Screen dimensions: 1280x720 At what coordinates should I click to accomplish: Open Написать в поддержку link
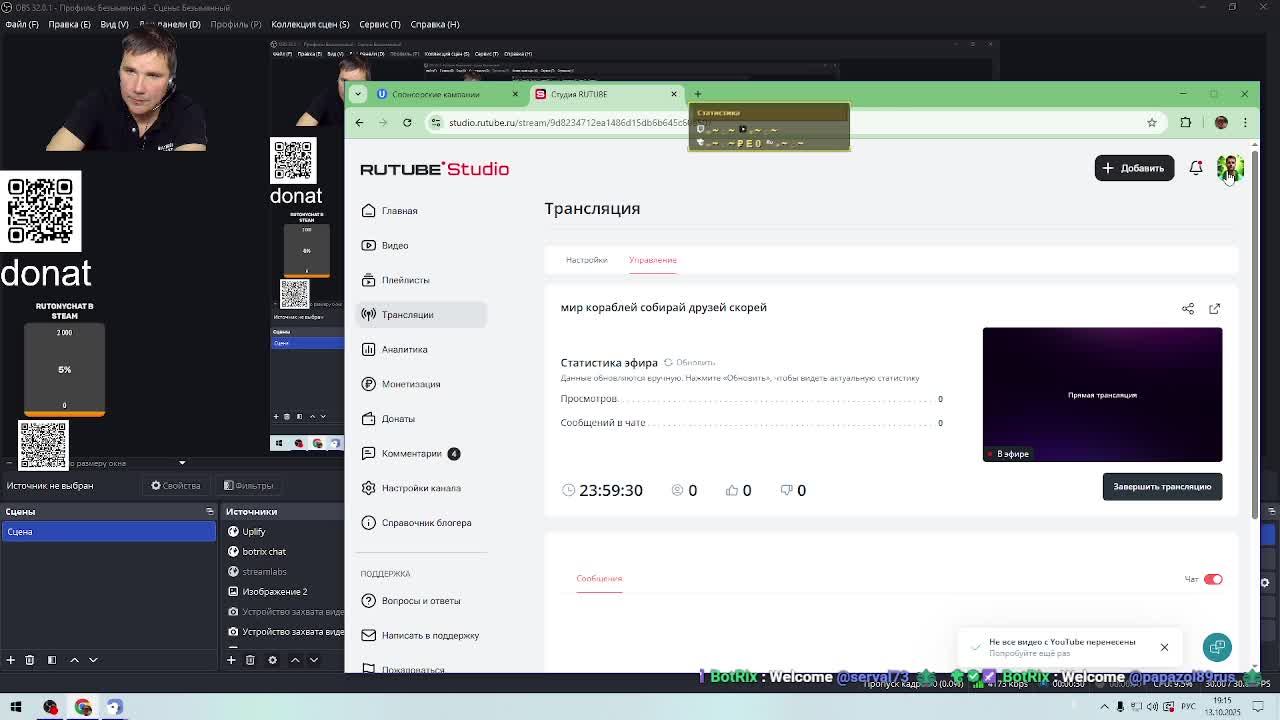(x=420, y=635)
